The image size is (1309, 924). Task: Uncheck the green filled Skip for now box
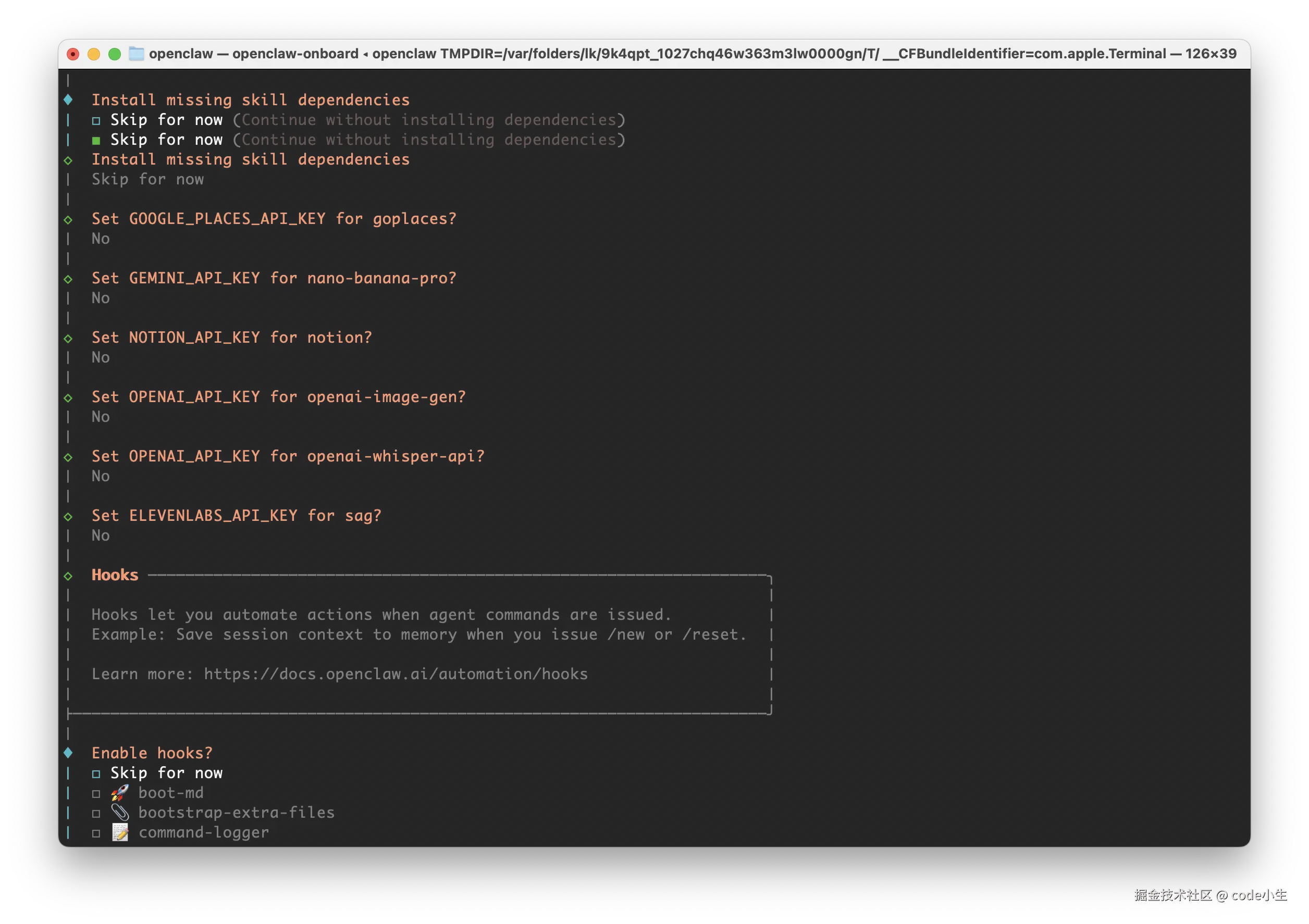coord(96,140)
